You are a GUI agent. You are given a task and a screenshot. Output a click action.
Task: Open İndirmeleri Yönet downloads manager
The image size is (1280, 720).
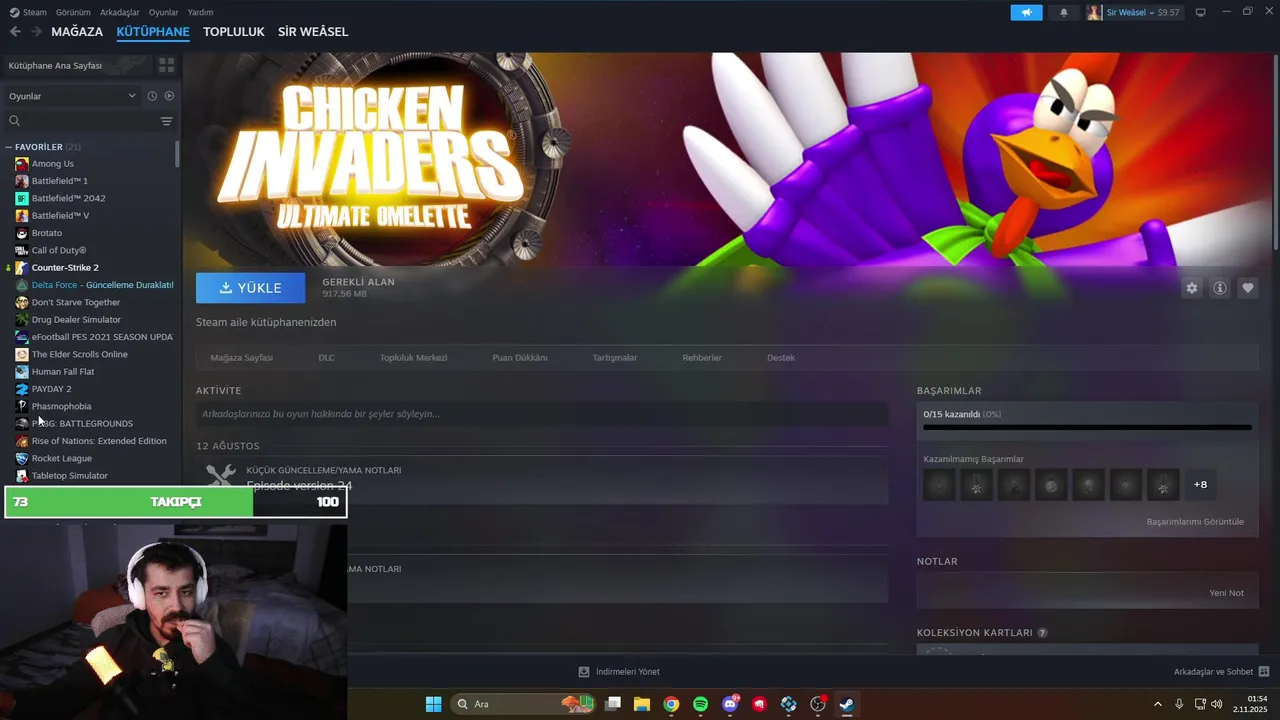click(x=619, y=672)
